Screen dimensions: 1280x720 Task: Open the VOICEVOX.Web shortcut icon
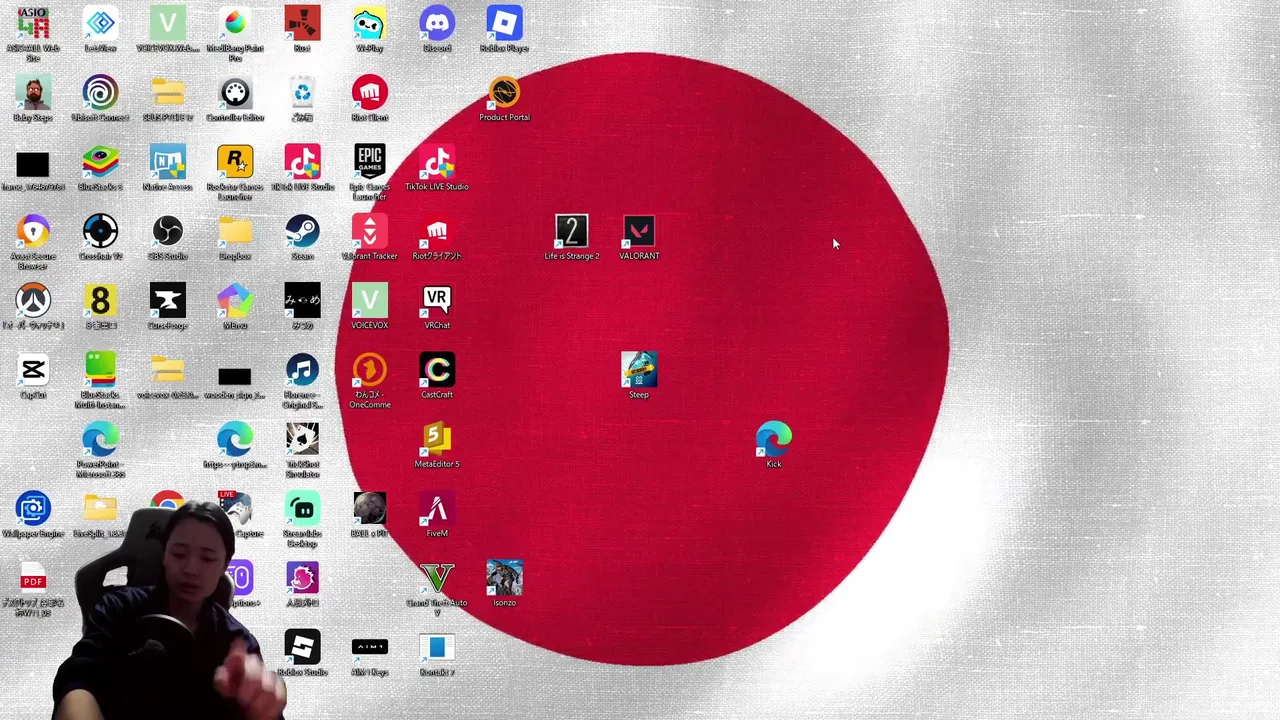[x=168, y=24]
